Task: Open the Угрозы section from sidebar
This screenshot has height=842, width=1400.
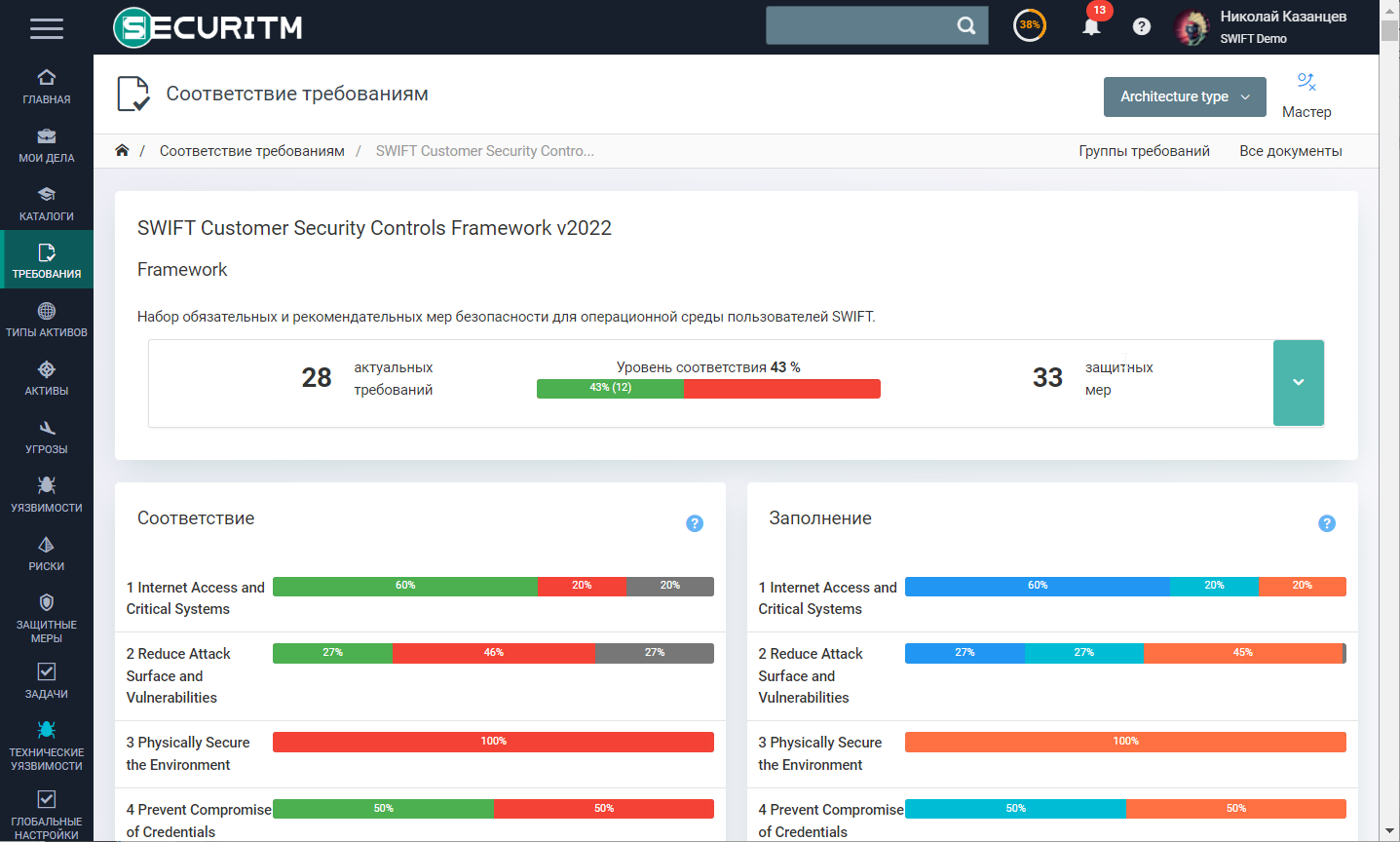Action: coord(46,437)
